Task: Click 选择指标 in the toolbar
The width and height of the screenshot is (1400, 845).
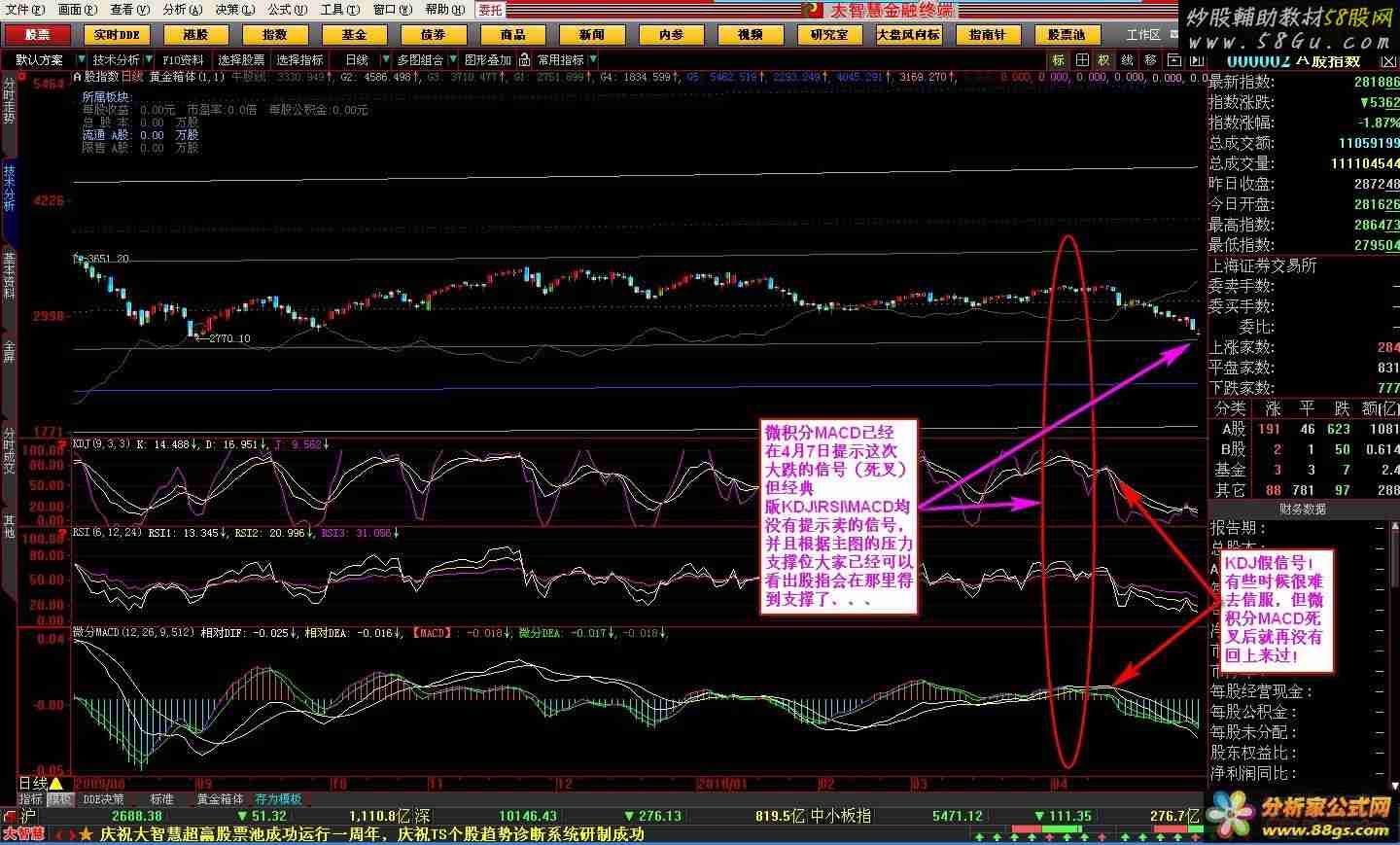Action: pos(300,59)
